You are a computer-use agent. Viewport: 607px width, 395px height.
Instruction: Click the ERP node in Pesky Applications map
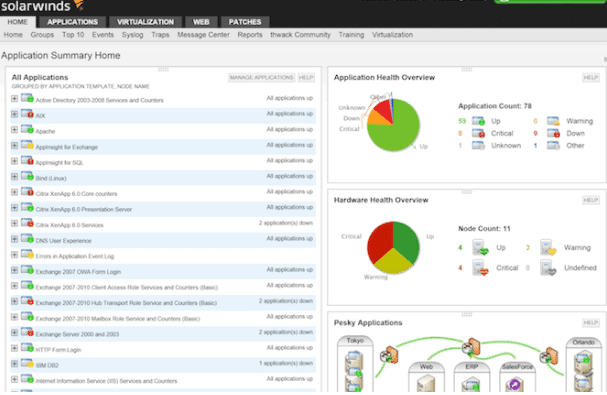click(472, 377)
